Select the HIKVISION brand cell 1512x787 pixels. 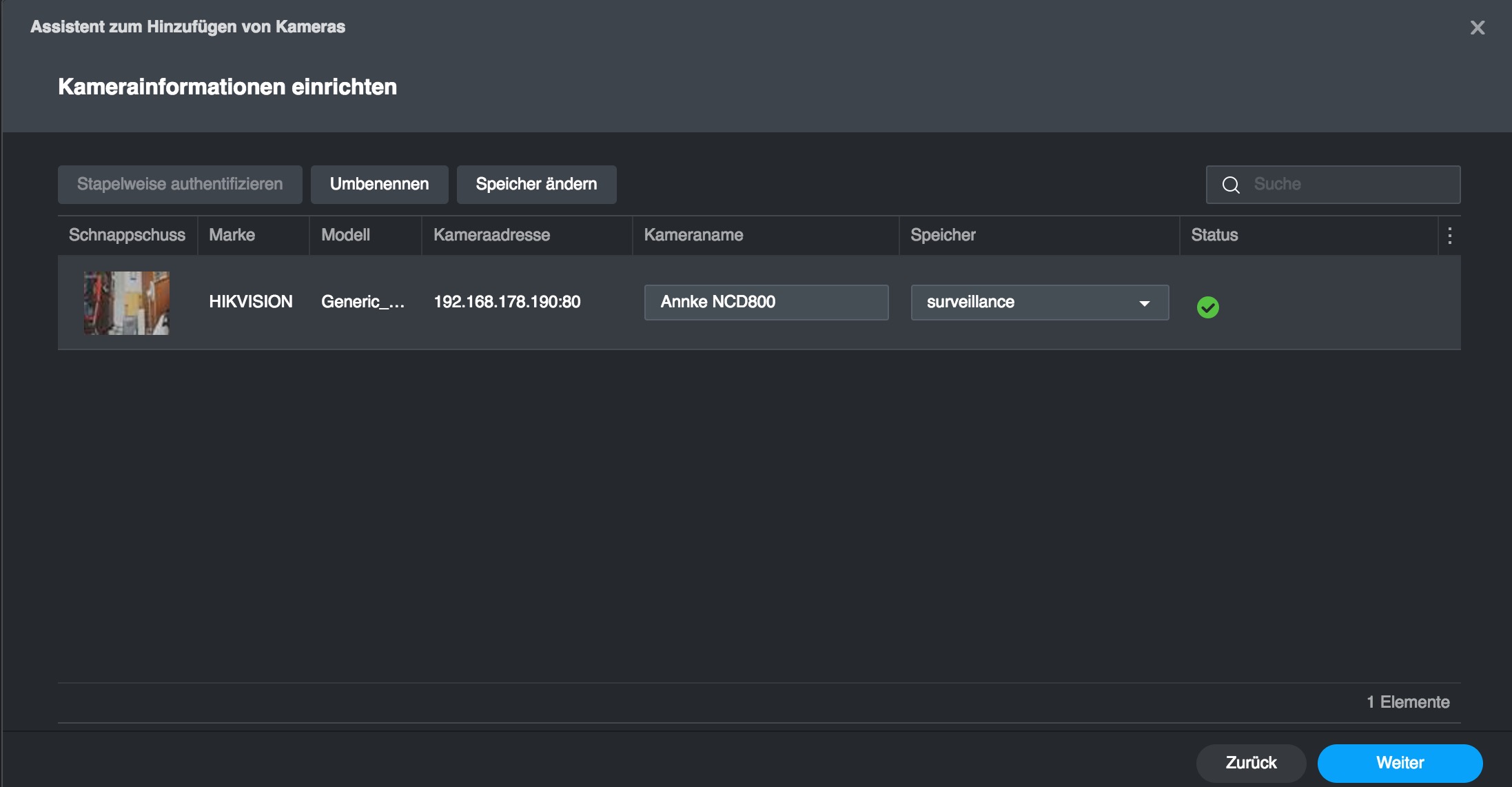(x=251, y=302)
